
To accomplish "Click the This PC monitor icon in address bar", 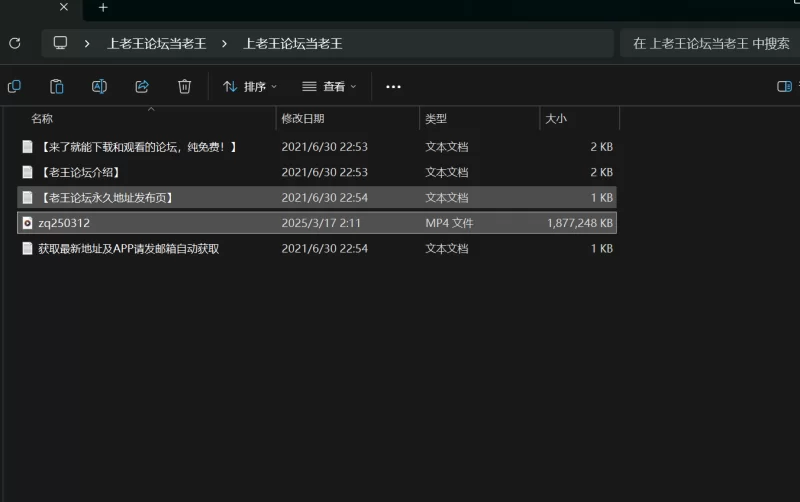I will (x=61, y=43).
